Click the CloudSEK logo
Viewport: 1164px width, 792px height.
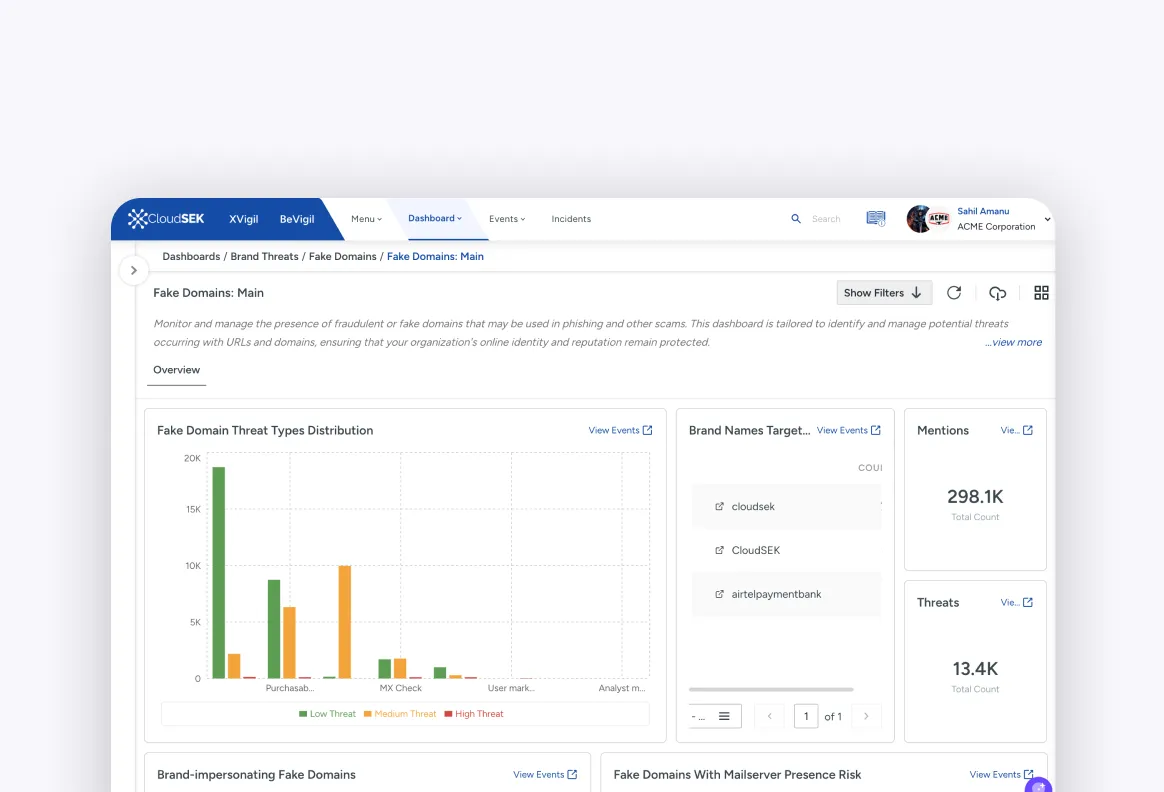[x=166, y=218]
